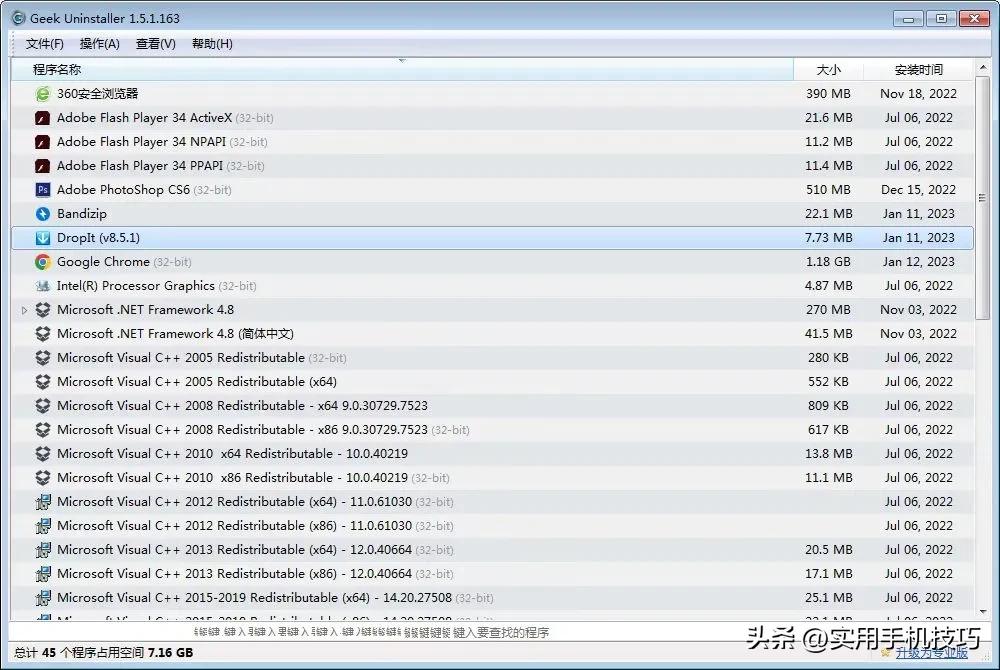Screen dimensions: 1000x670
Task: Click the Visual C++ 2005 Redistributable icon
Action: [41, 357]
